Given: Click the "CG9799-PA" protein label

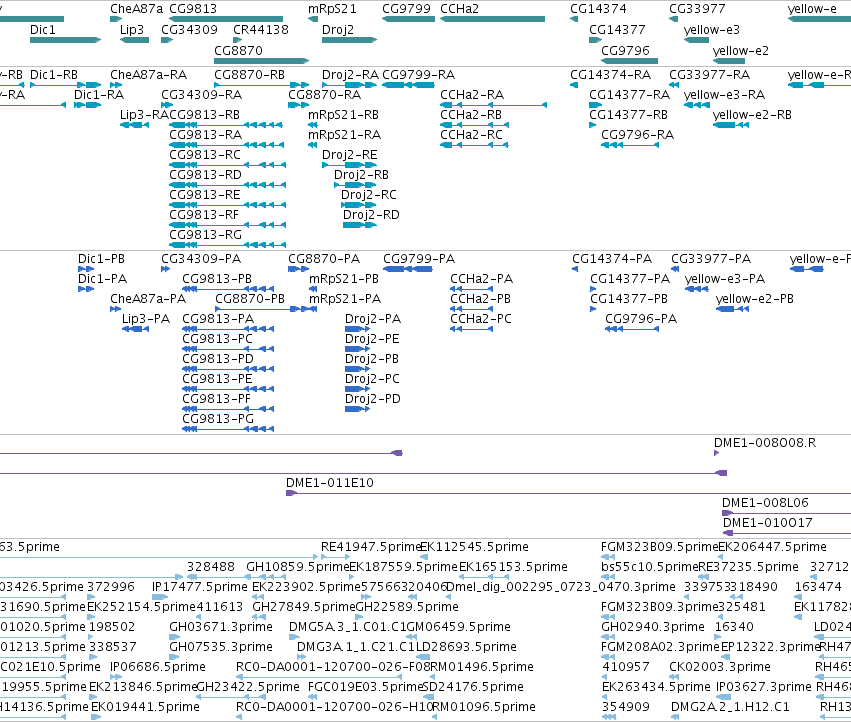Looking at the screenshot, I should [419, 259].
